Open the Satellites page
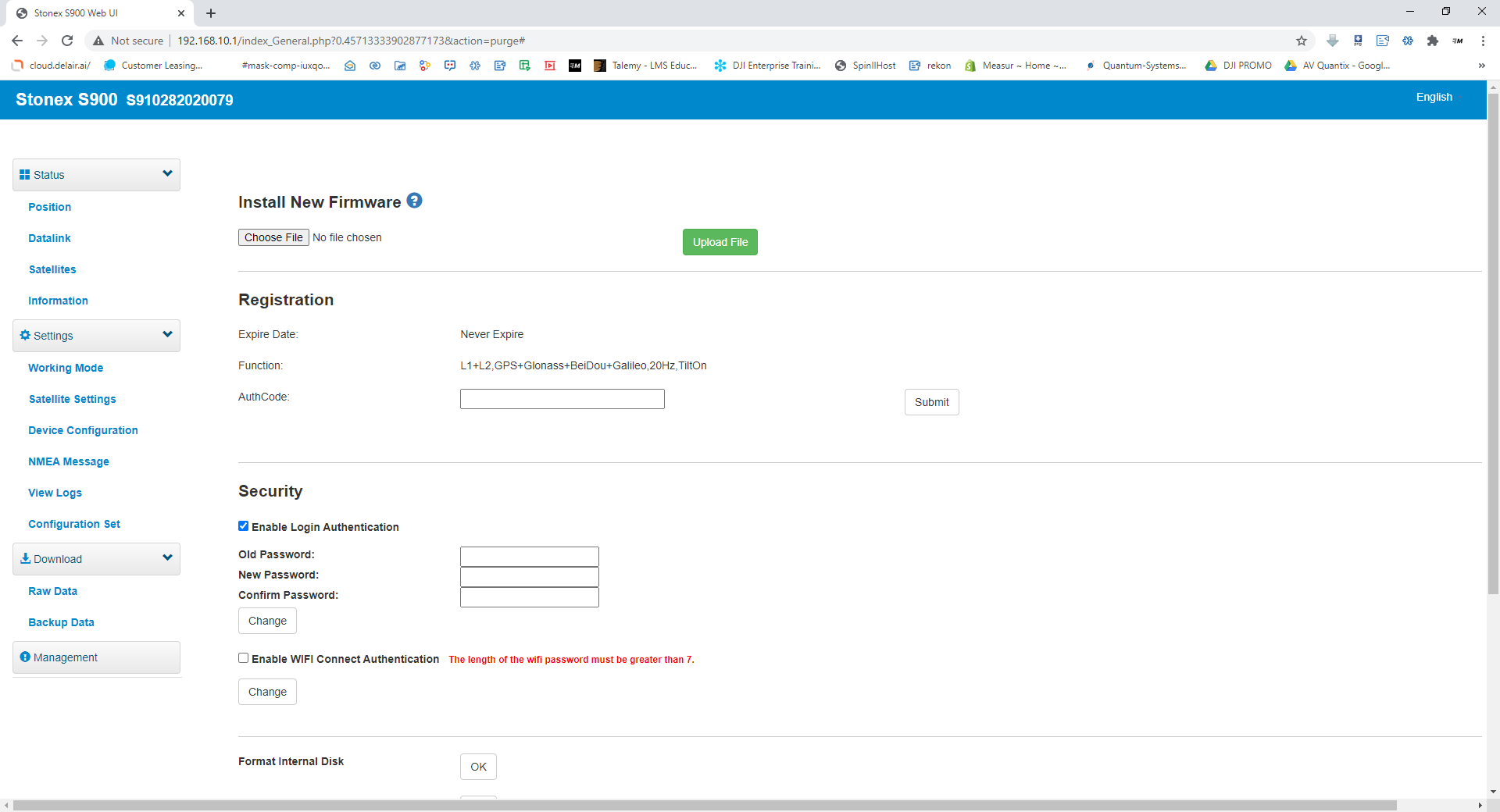 pos(52,269)
